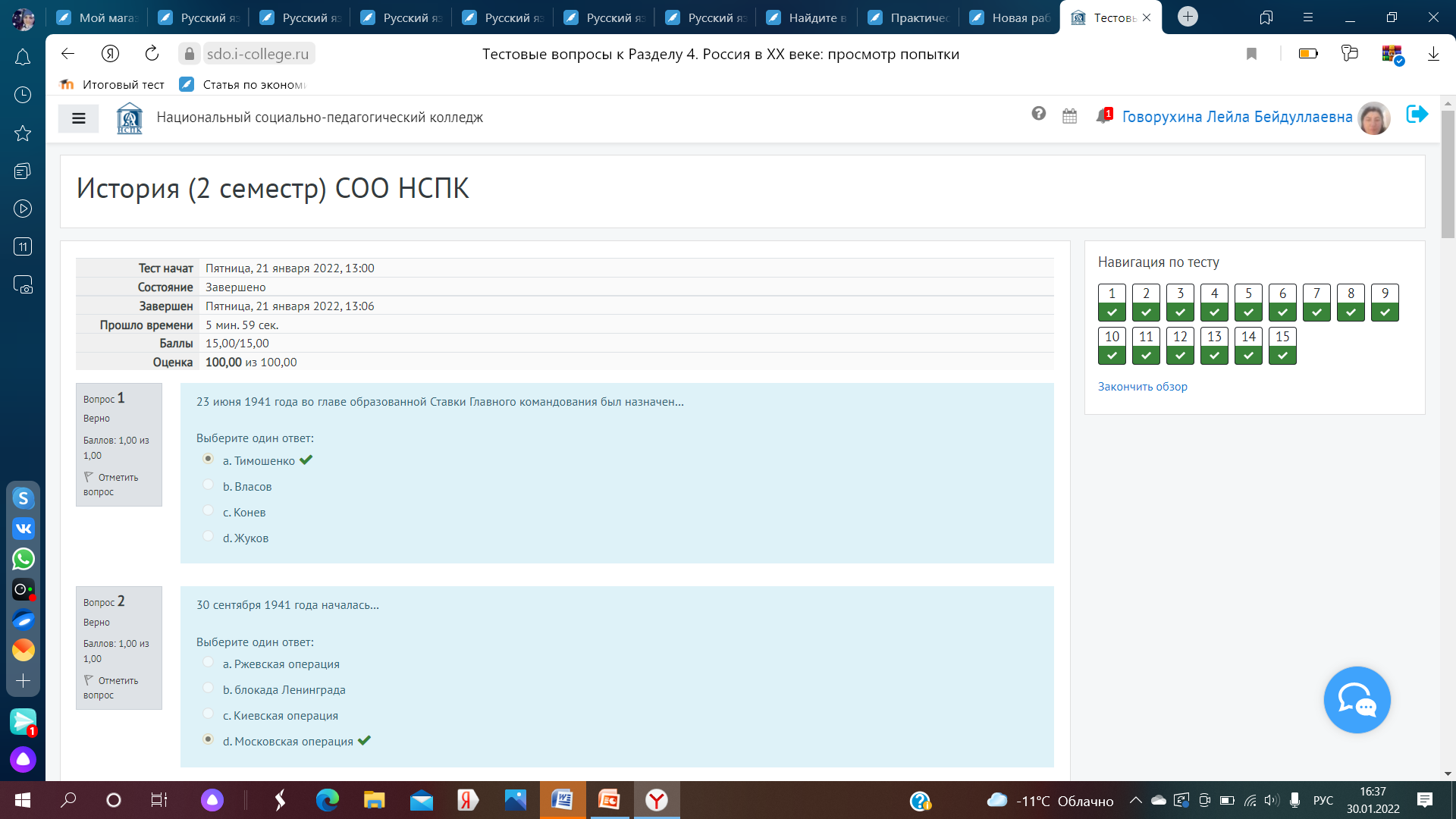Jump to question 5 in navigation

(1248, 303)
